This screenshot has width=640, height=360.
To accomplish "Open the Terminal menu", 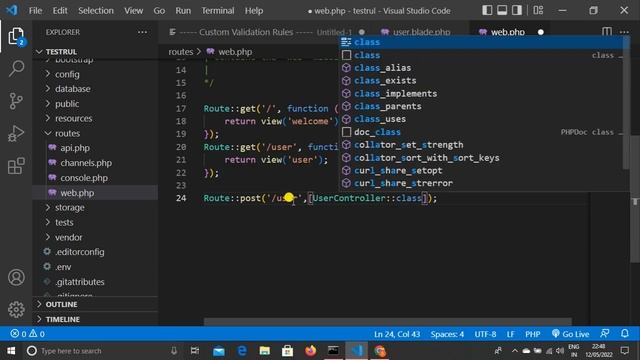I will pyautogui.click(x=218, y=11).
